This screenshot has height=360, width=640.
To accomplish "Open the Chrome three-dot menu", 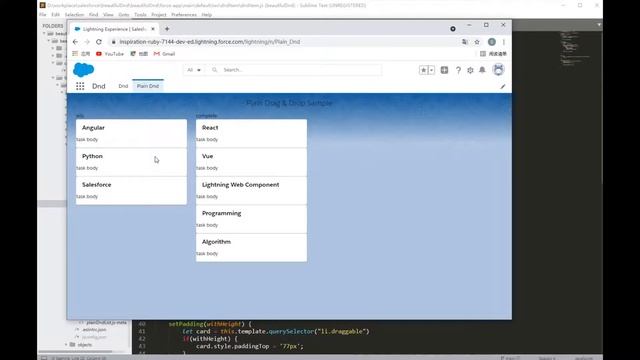I will 504,42.
